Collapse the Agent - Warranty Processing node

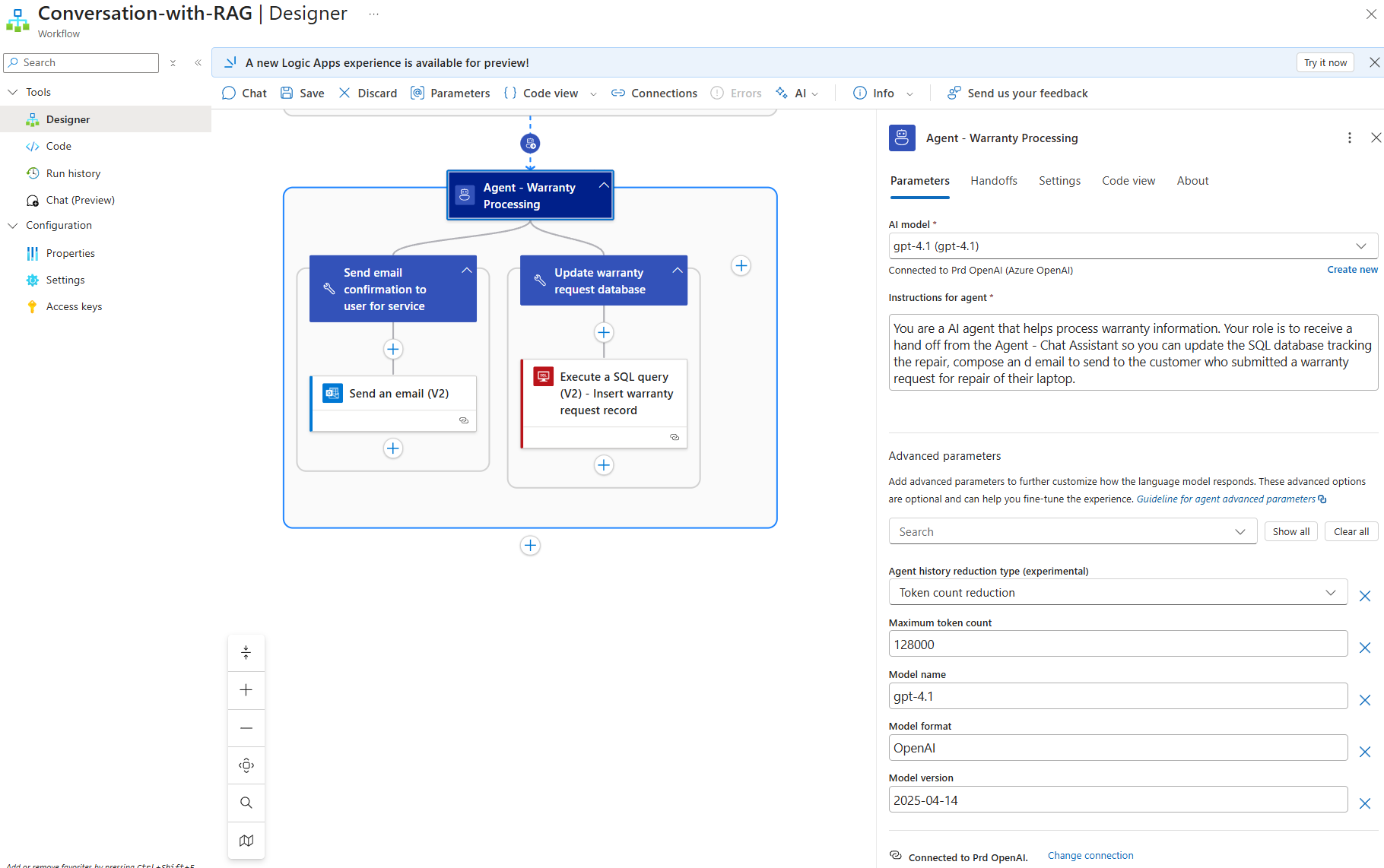604,185
